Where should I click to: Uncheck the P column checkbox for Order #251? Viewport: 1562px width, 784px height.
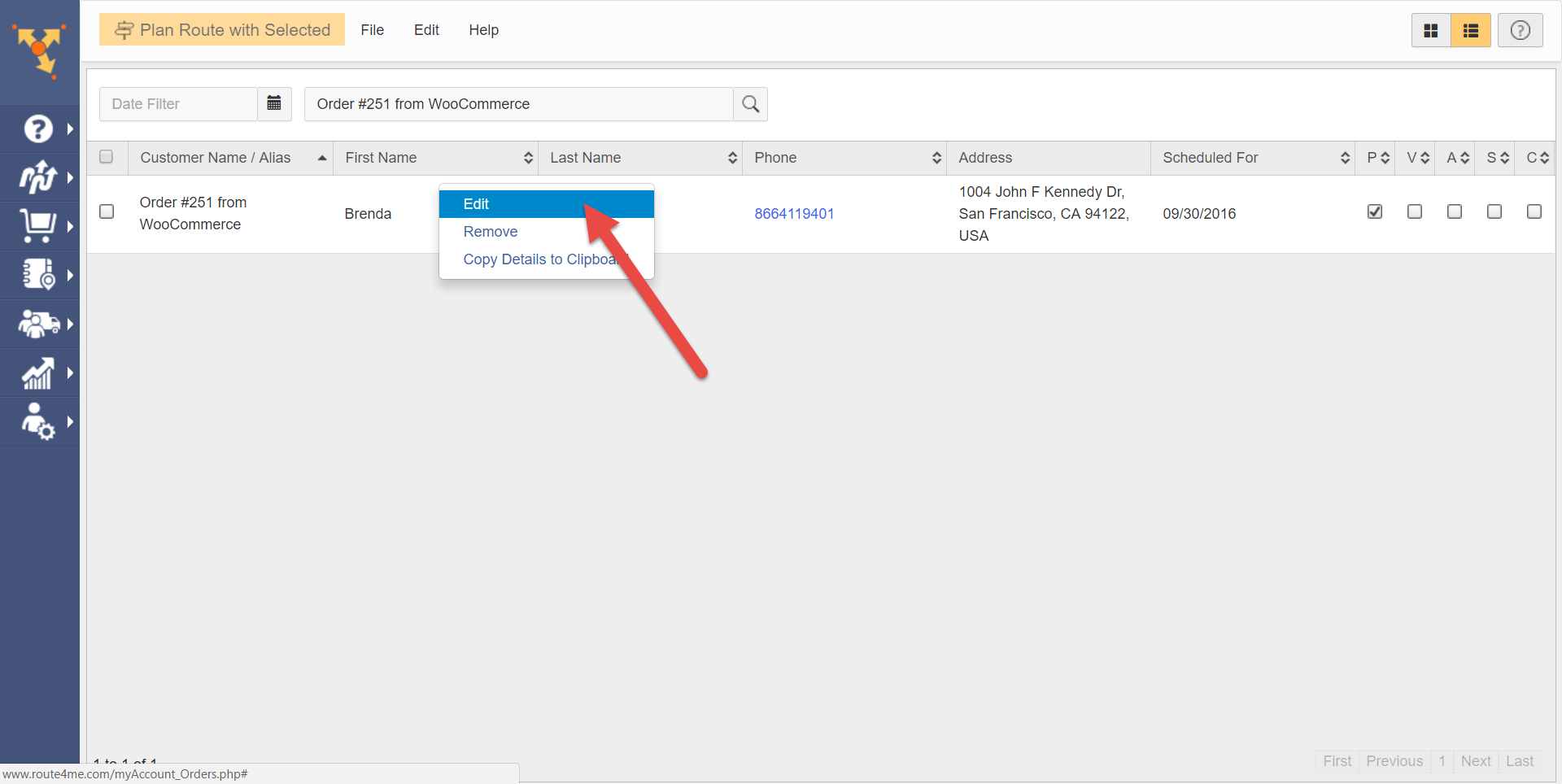(1374, 211)
